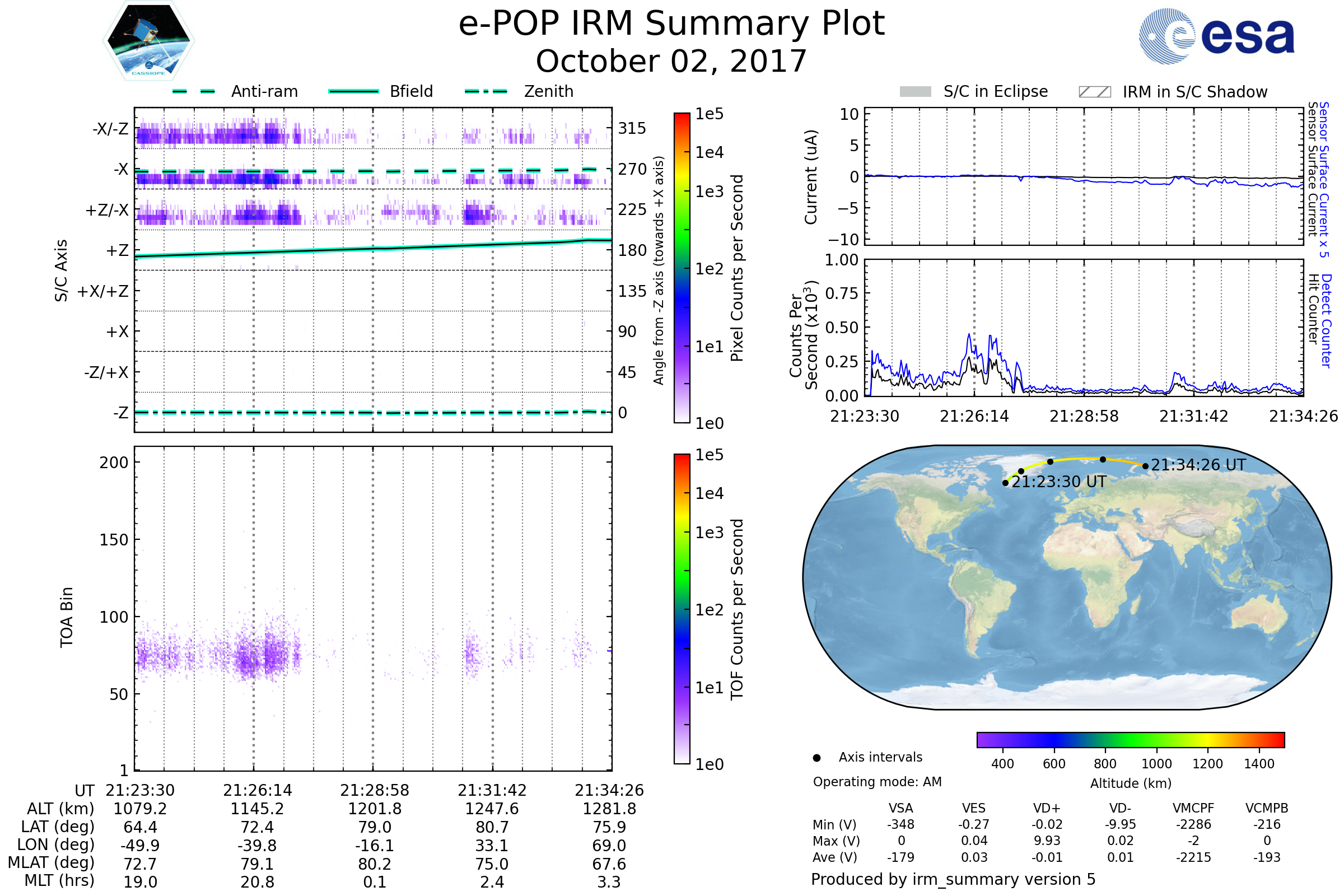This screenshot has width=1344, height=896.
Task: Click the 21:26:14 marker in TOA plot
Action: 257,790
